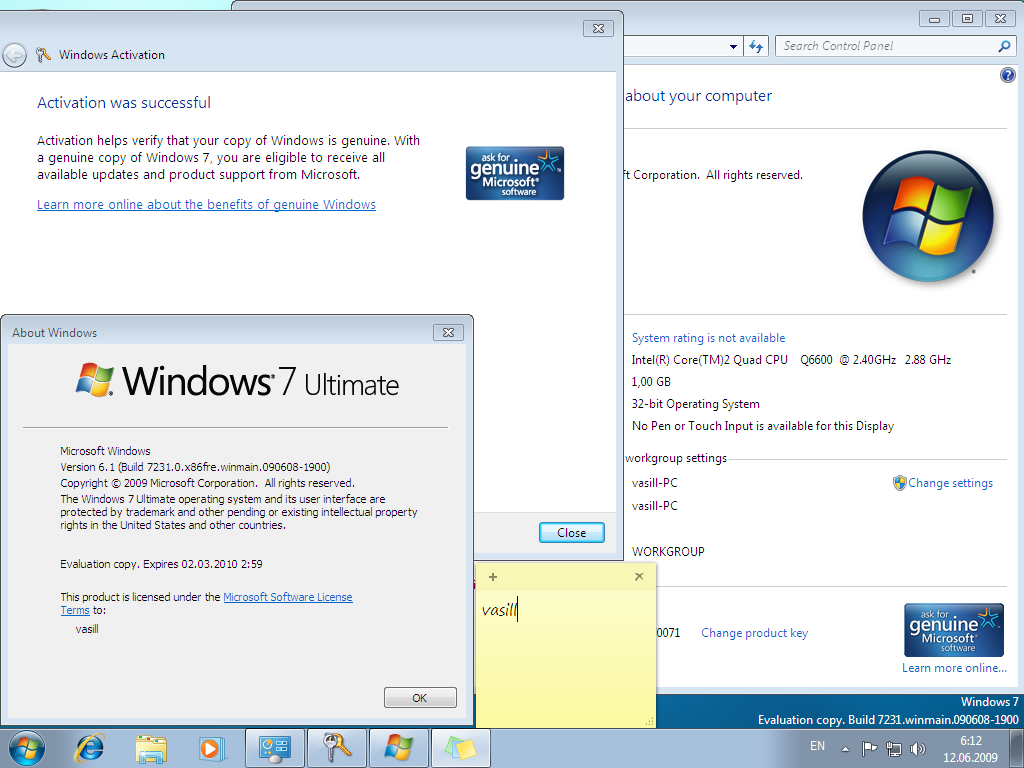Image resolution: width=1024 pixels, height=768 pixels.
Task: Click the volume speaker tray icon
Action: [918, 748]
